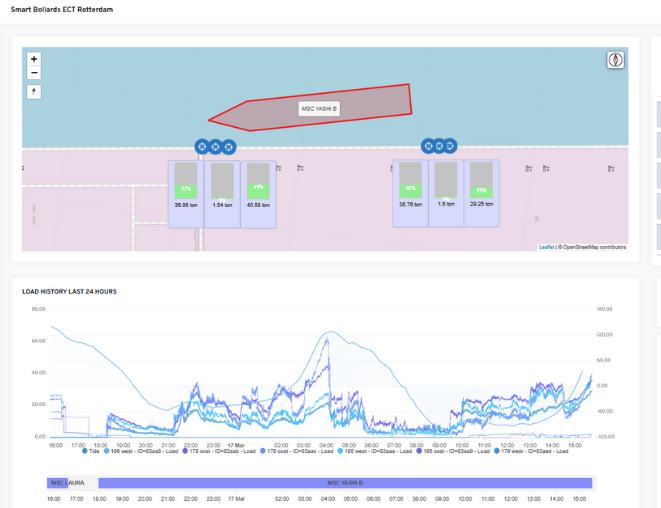Zoom out on the map

pos(34,73)
